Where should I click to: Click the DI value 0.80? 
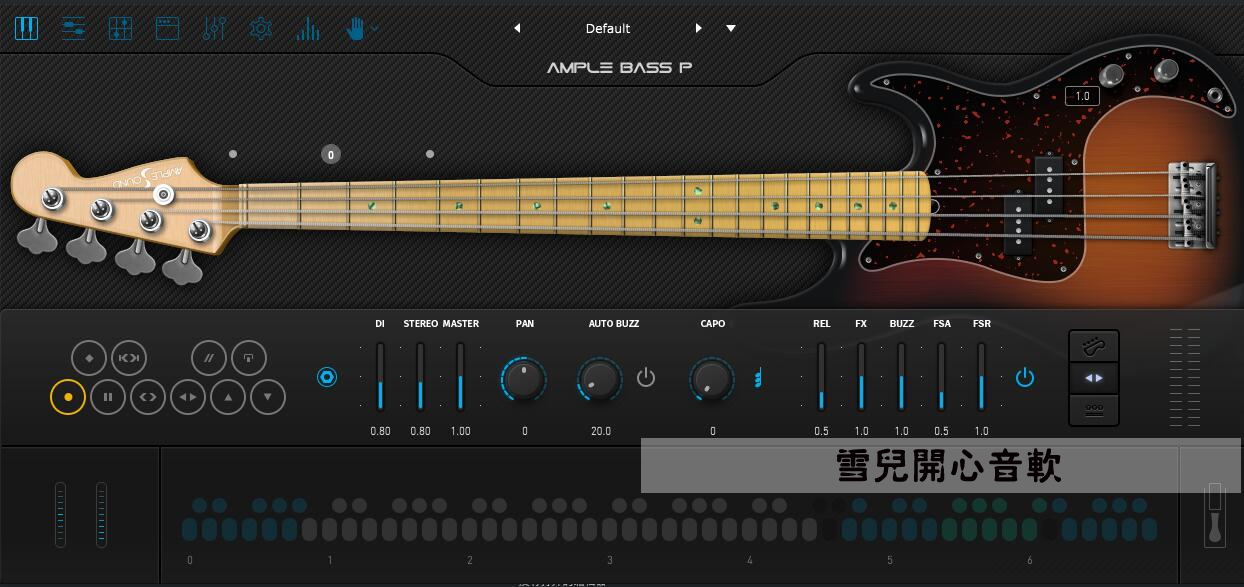380,431
